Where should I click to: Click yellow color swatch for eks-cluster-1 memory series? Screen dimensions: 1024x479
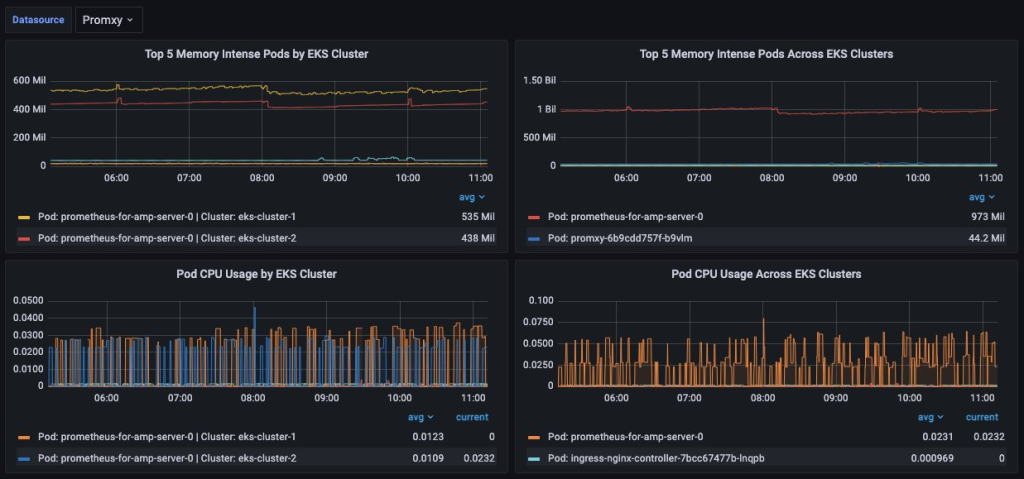pos(24,216)
